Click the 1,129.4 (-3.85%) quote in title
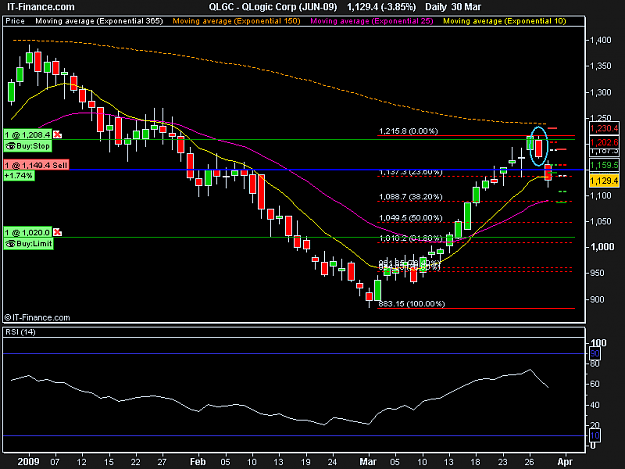 tap(381, 7)
